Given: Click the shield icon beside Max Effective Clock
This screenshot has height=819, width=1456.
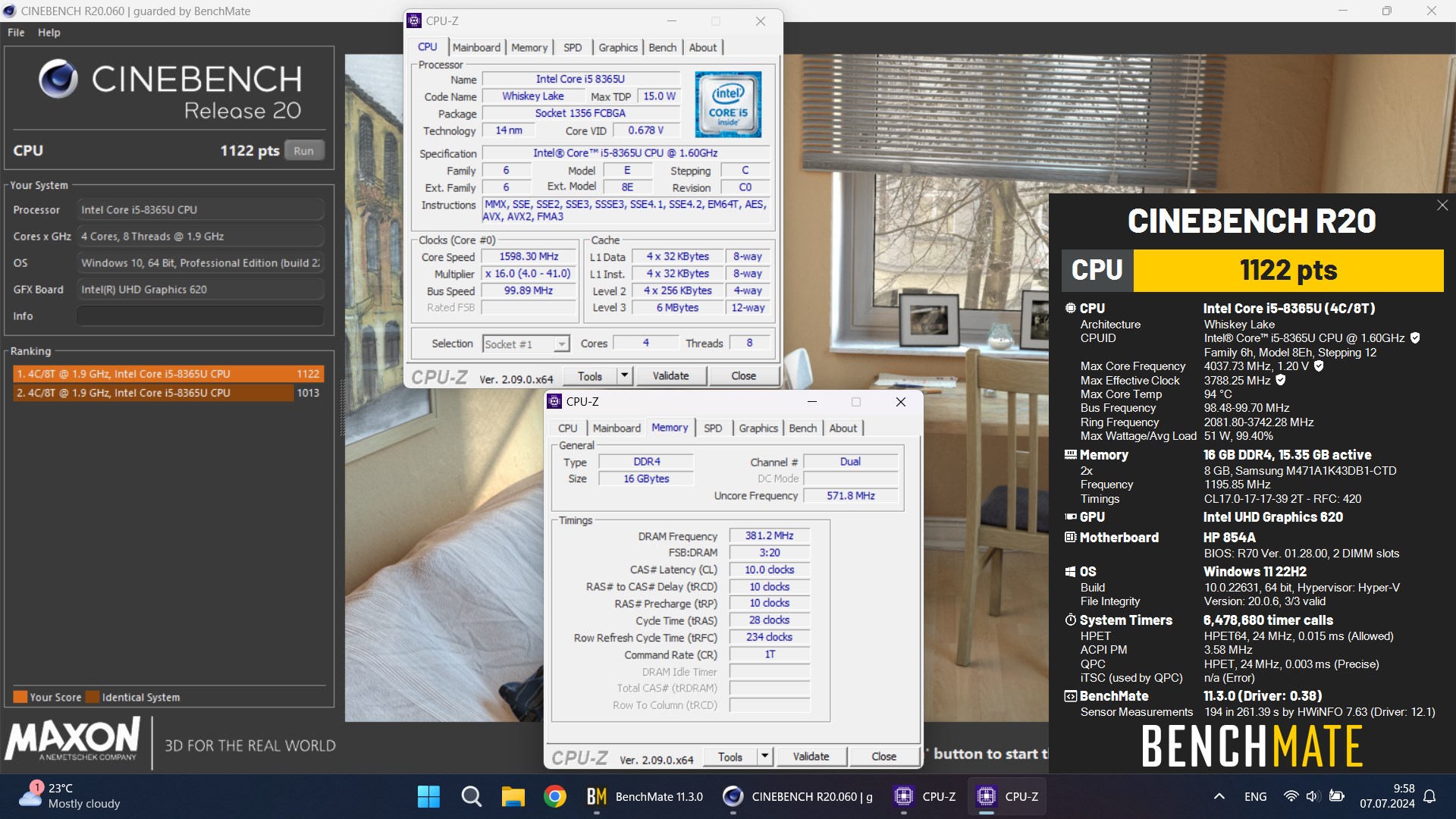Looking at the screenshot, I should coord(1281,380).
